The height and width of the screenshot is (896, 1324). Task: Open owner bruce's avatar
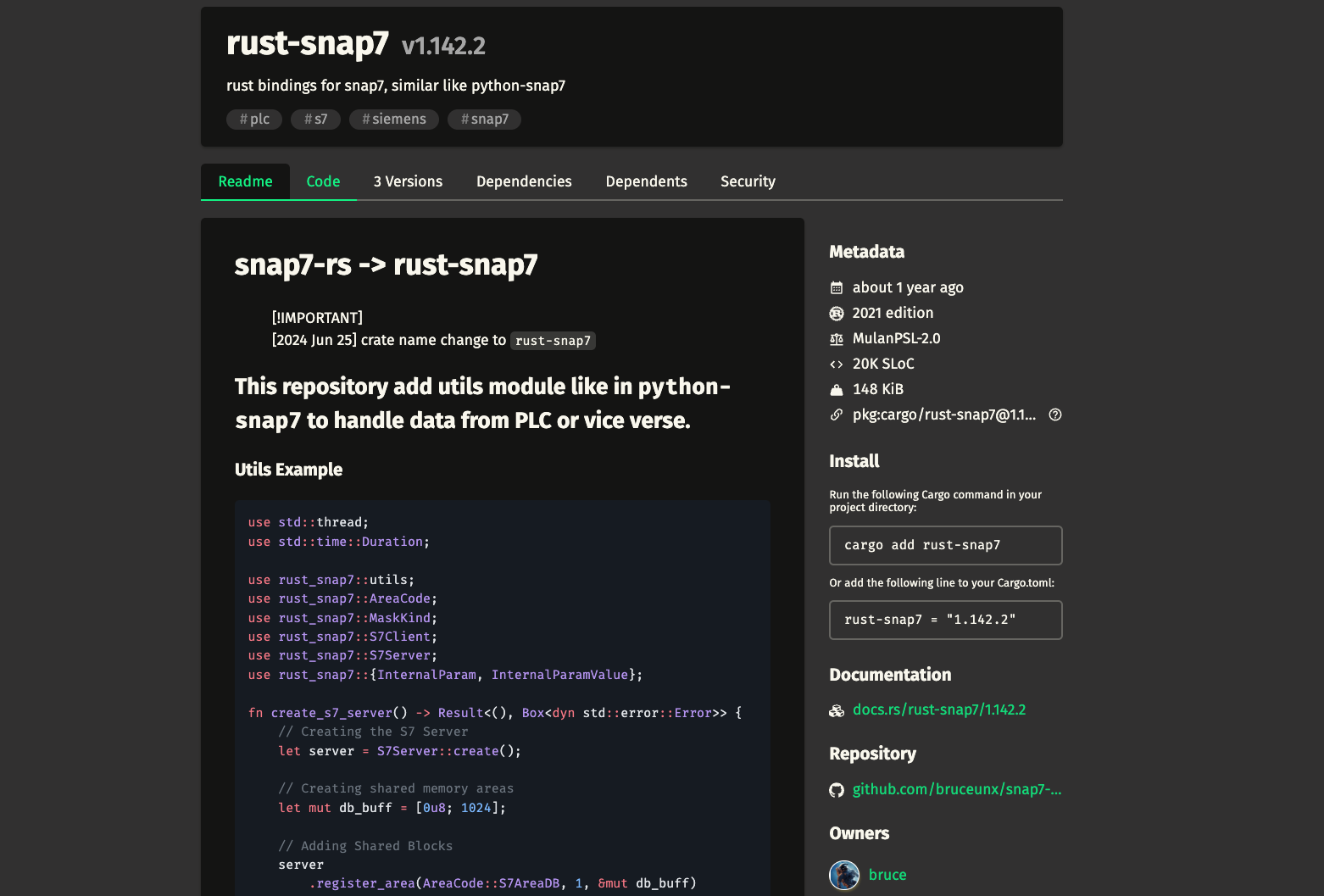click(844, 875)
